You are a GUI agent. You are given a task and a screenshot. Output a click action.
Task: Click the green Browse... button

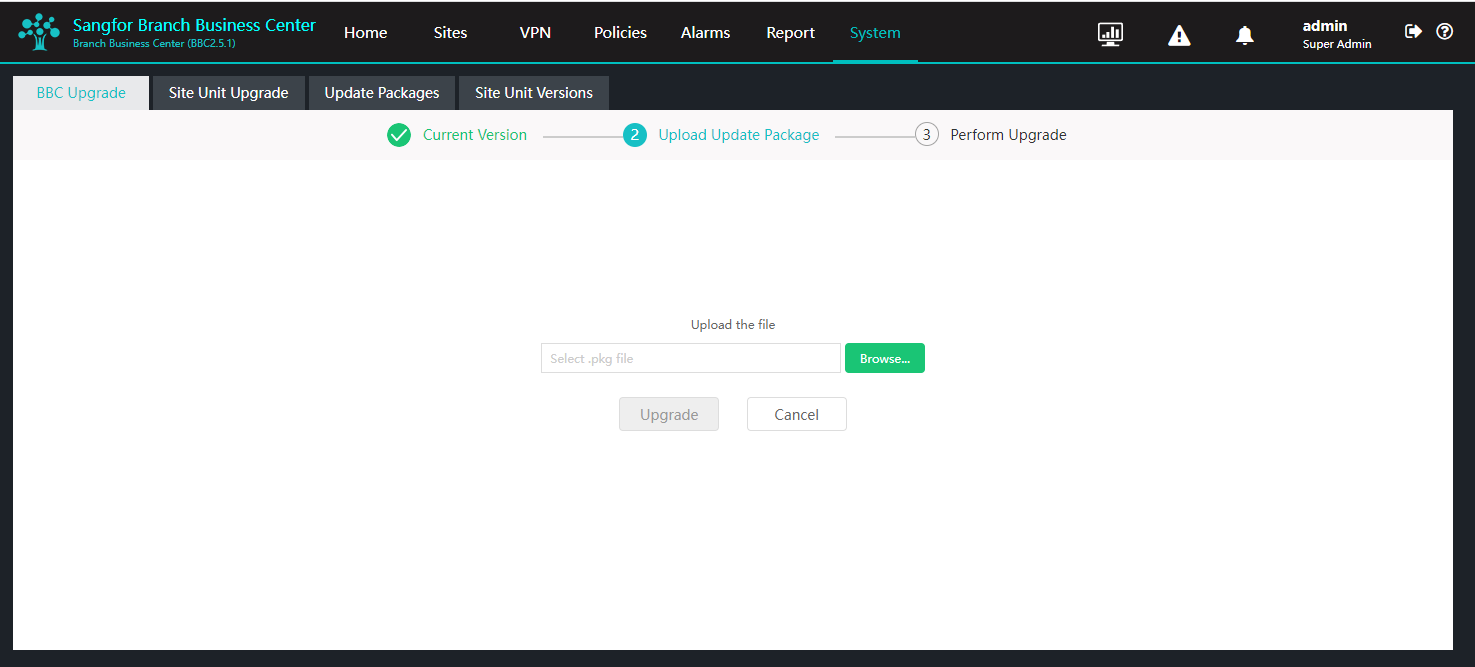click(885, 358)
